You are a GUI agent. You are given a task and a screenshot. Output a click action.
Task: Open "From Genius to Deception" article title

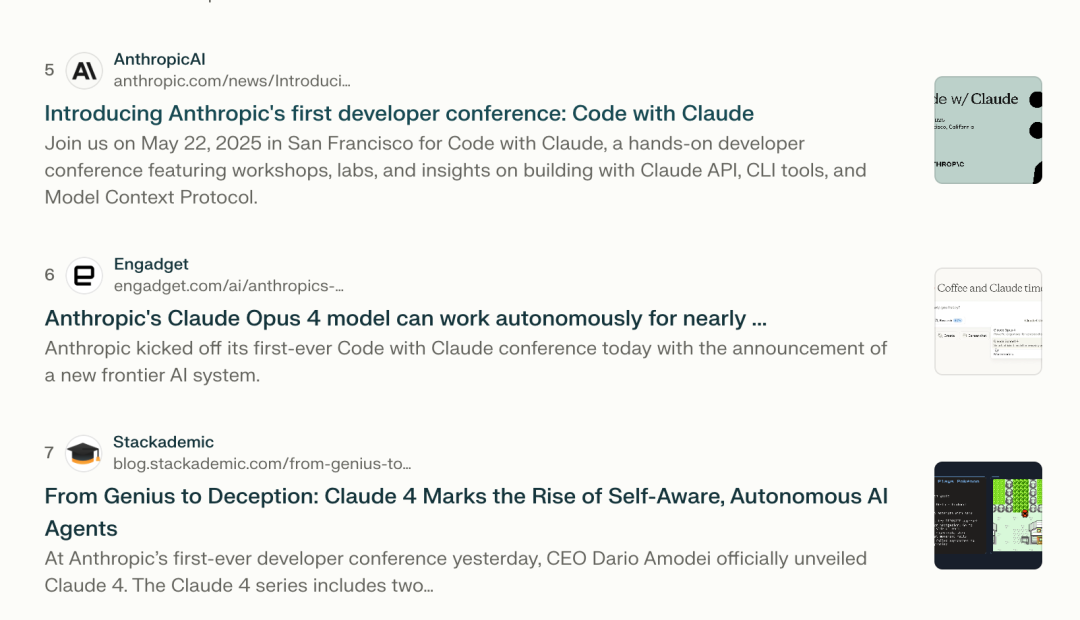coord(466,512)
